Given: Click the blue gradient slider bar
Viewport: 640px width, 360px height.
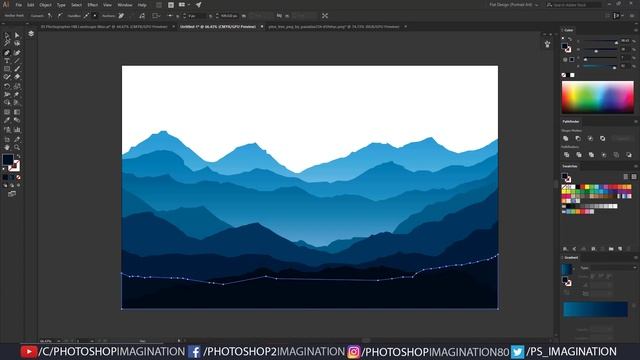Looking at the screenshot, I should click(596, 309).
